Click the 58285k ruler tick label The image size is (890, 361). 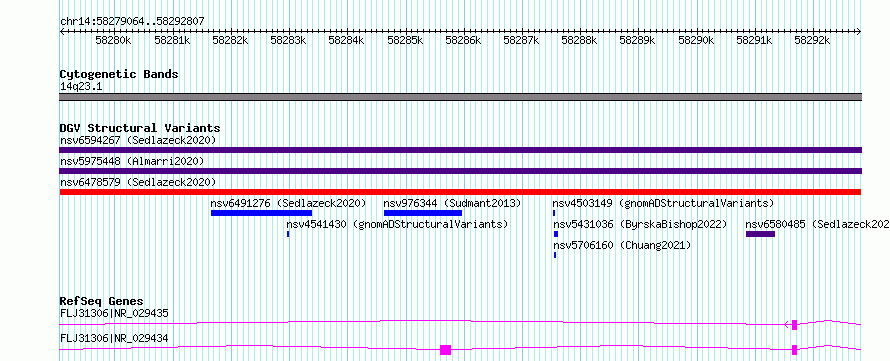click(x=405, y=41)
